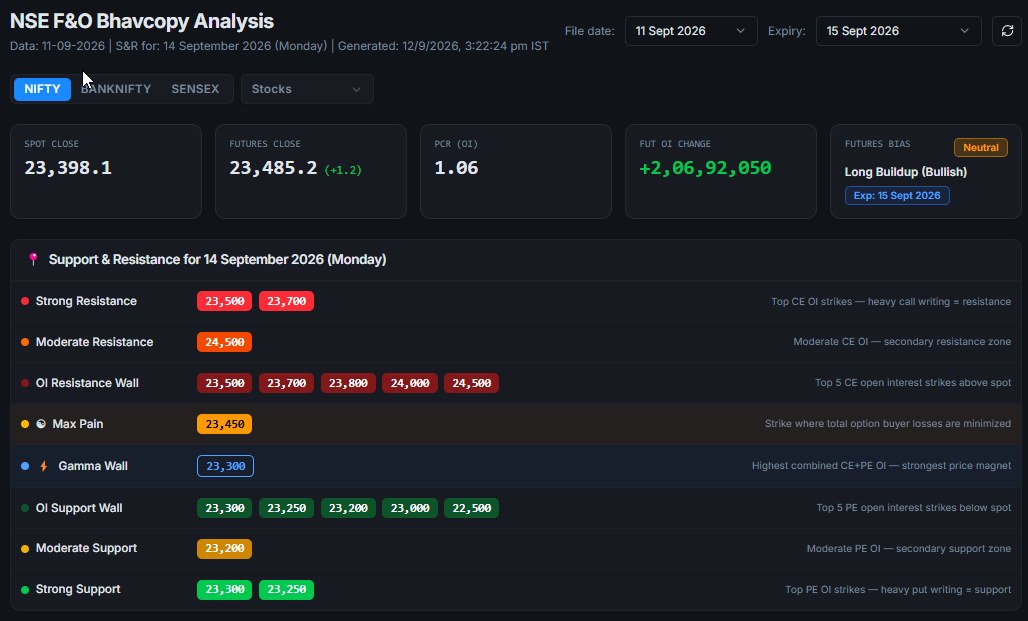Screen dimensions: 1028x621
Task: Click the Moderate Resistance row label
Action: [94, 342]
